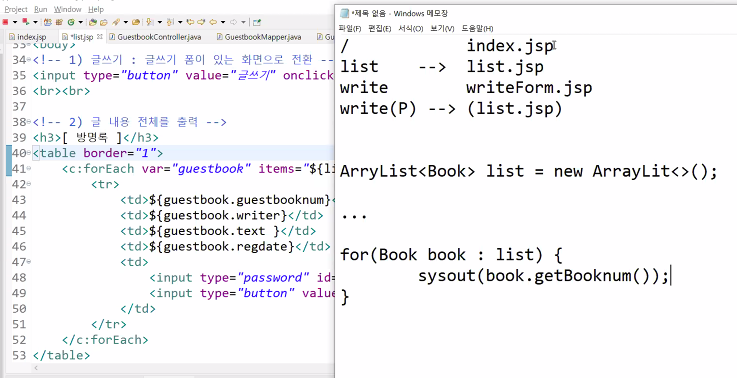Click the yellow Back navigation arrow
The width and height of the screenshot is (737, 378).
point(213,22)
